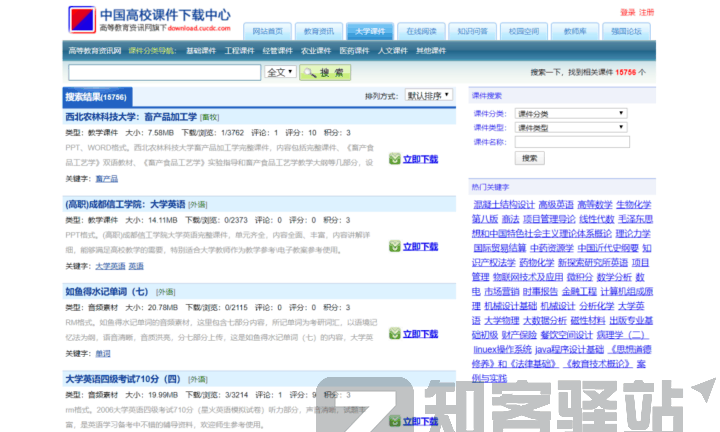
Task: Click 基础课件 in category navigation
Action: click(x=201, y=50)
